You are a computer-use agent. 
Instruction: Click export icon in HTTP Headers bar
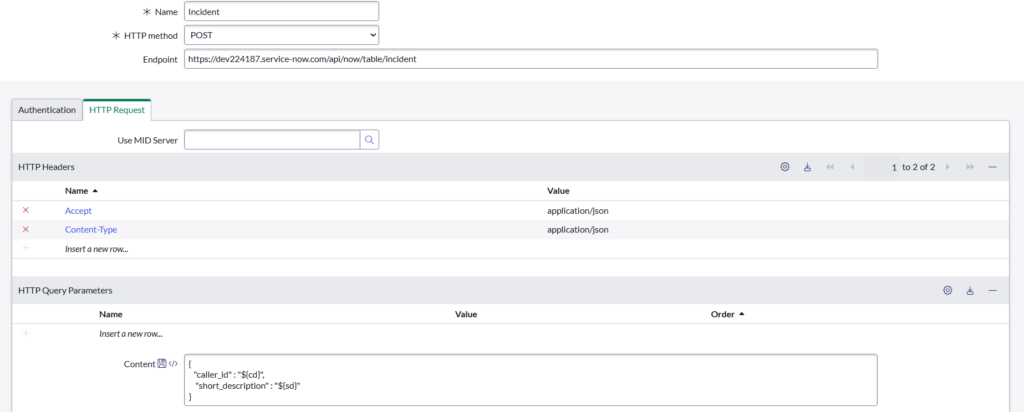(x=807, y=167)
